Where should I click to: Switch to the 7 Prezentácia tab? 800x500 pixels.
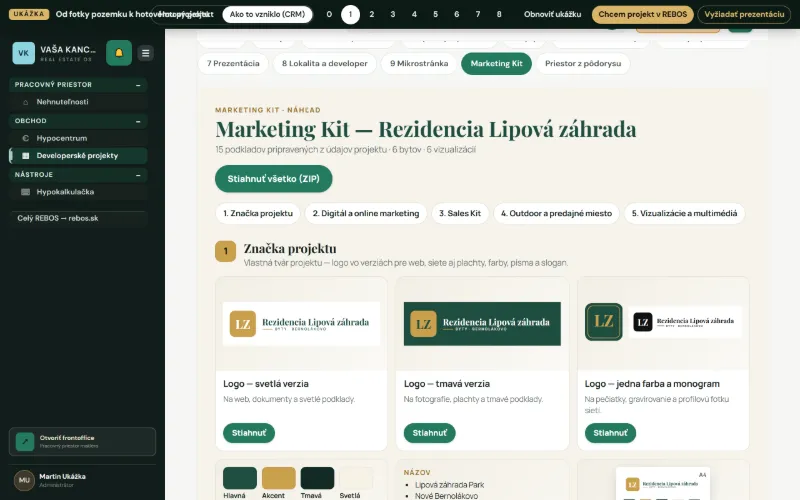point(233,63)
